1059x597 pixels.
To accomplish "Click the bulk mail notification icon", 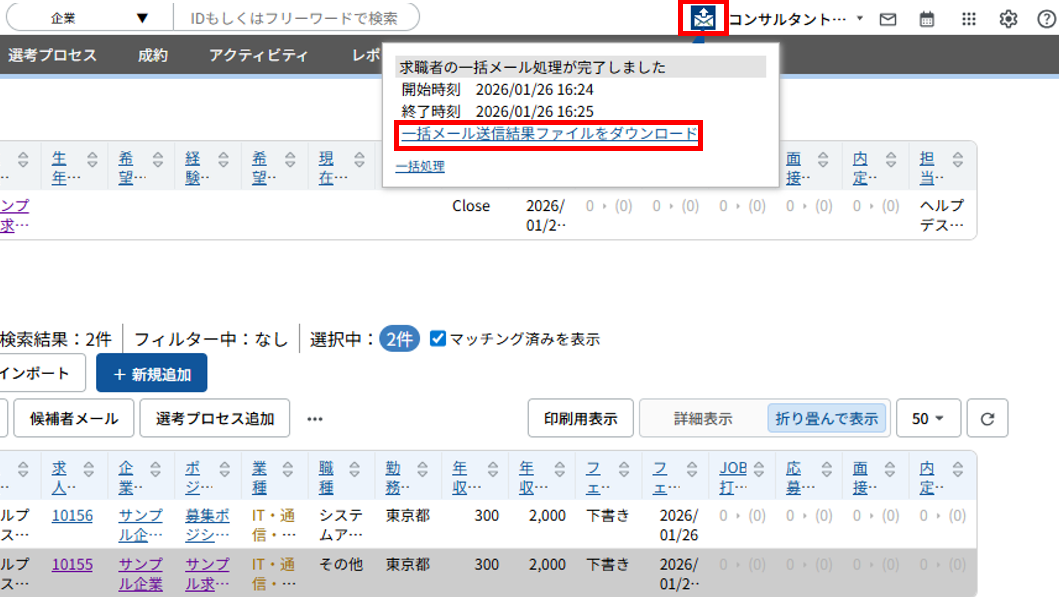I will (x=703, y=19).
